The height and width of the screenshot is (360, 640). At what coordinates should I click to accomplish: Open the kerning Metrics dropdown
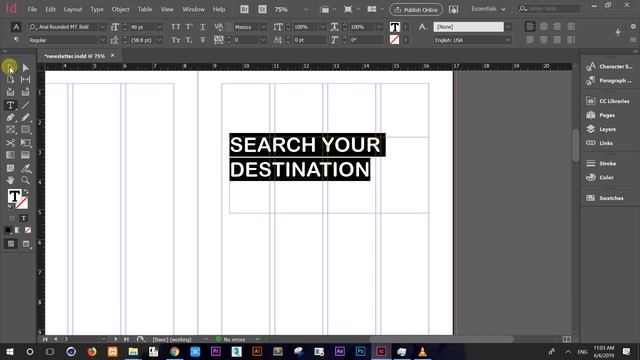click(x=263, y=27)
